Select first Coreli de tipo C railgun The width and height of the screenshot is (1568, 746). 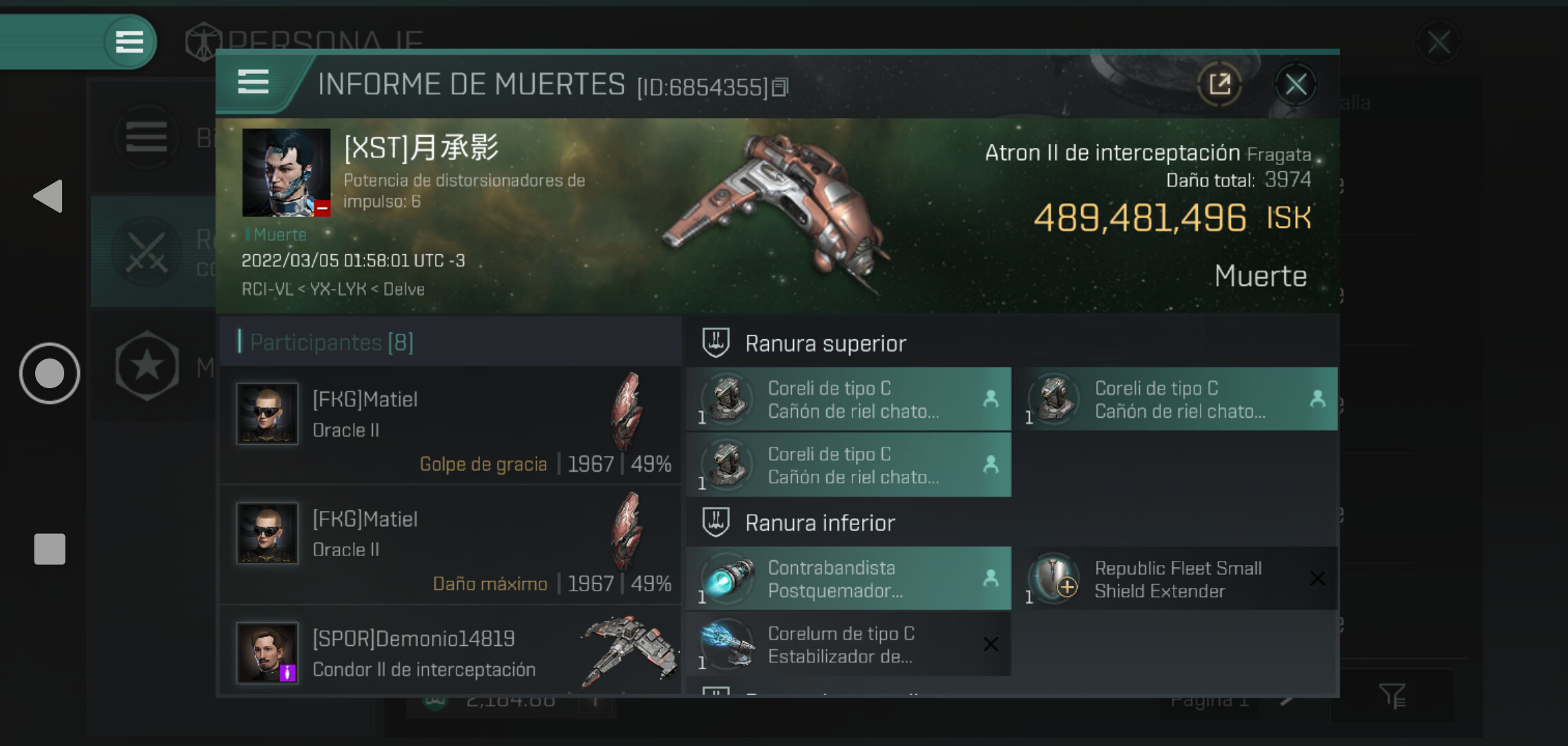(x=849, y=399)
